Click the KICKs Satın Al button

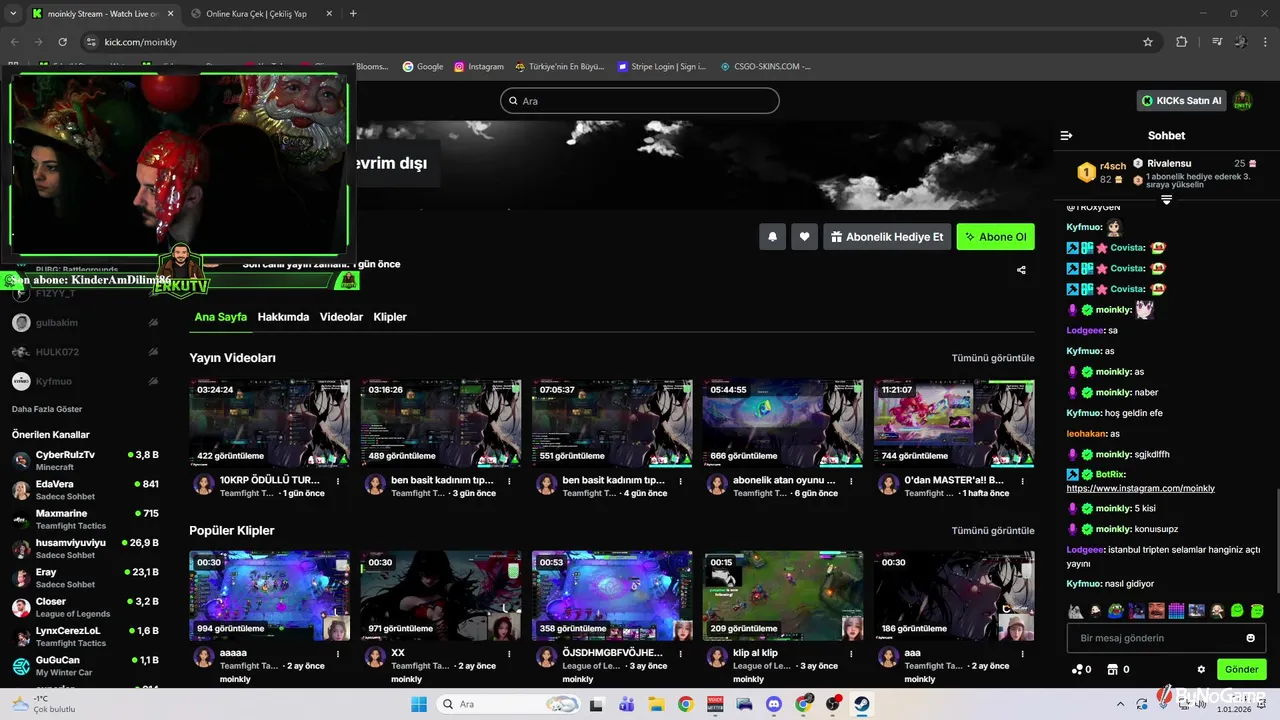coord(1182,101)
